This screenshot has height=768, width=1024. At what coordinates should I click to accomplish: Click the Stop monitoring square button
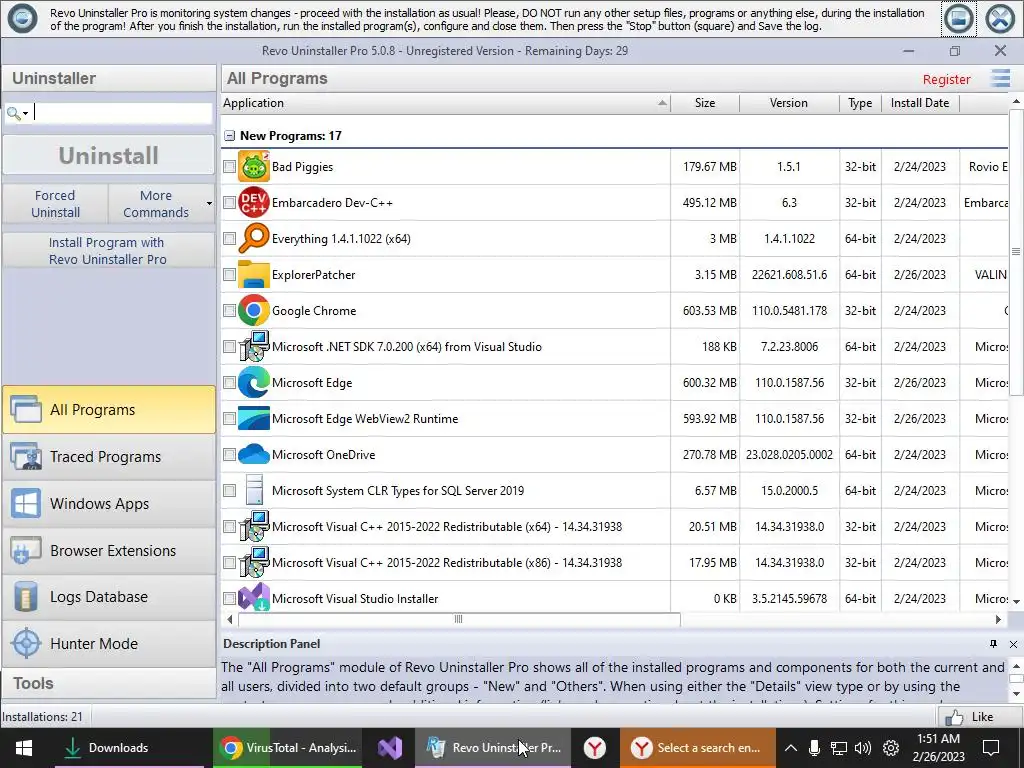[959, 18]
